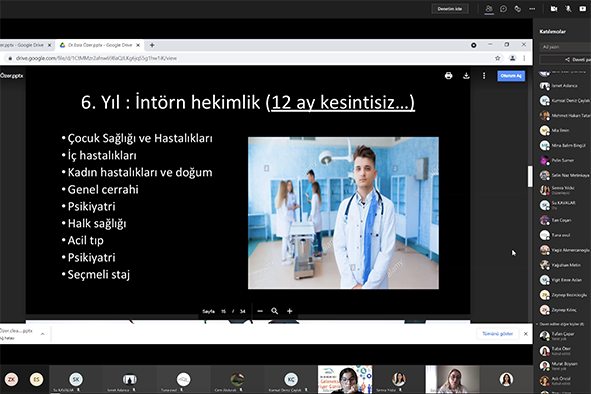Expand the download item chevron menu
Viewport: 591px width, 394px height.
(x=43, y=334)
